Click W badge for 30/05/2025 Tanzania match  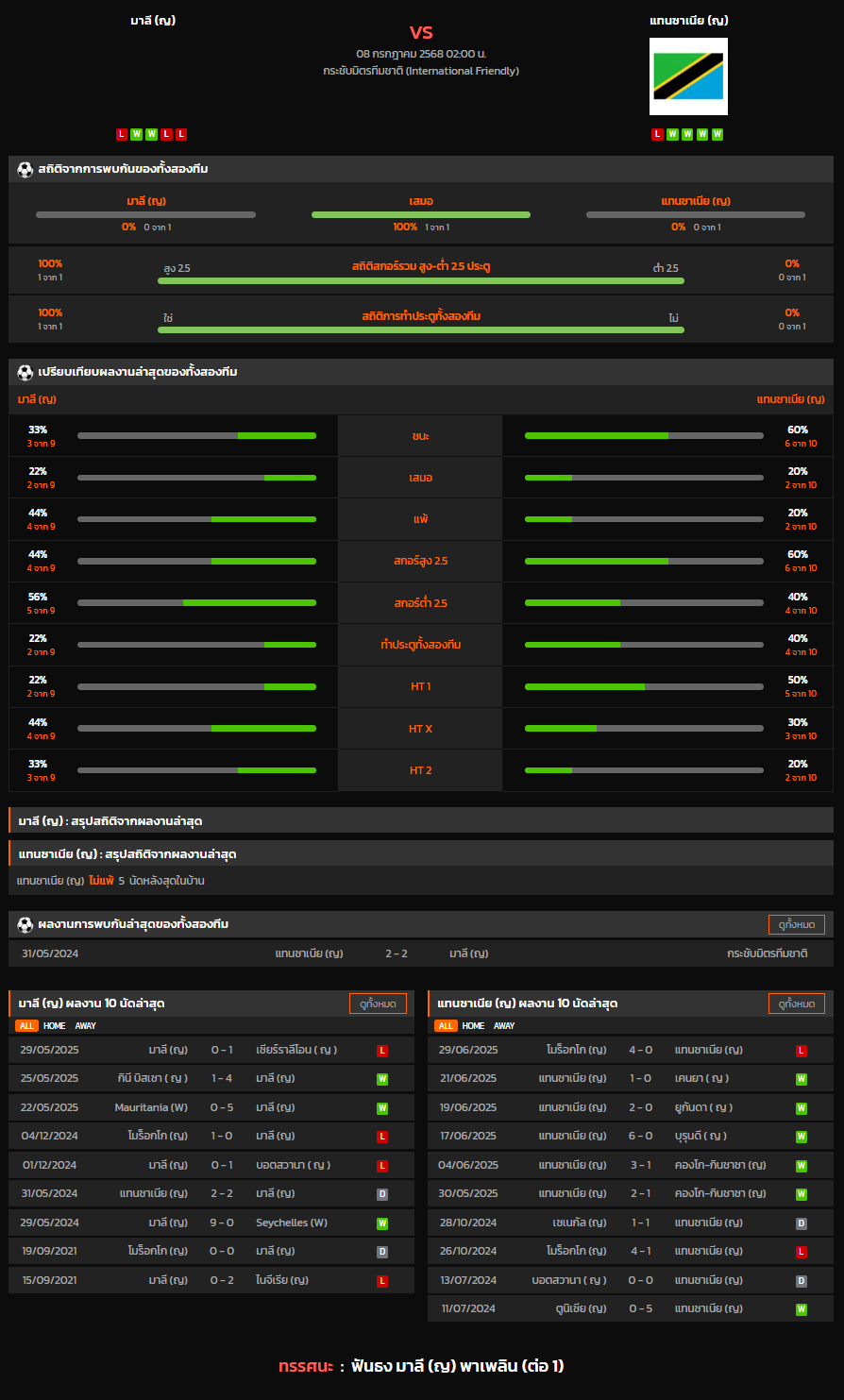point(802,1194)
